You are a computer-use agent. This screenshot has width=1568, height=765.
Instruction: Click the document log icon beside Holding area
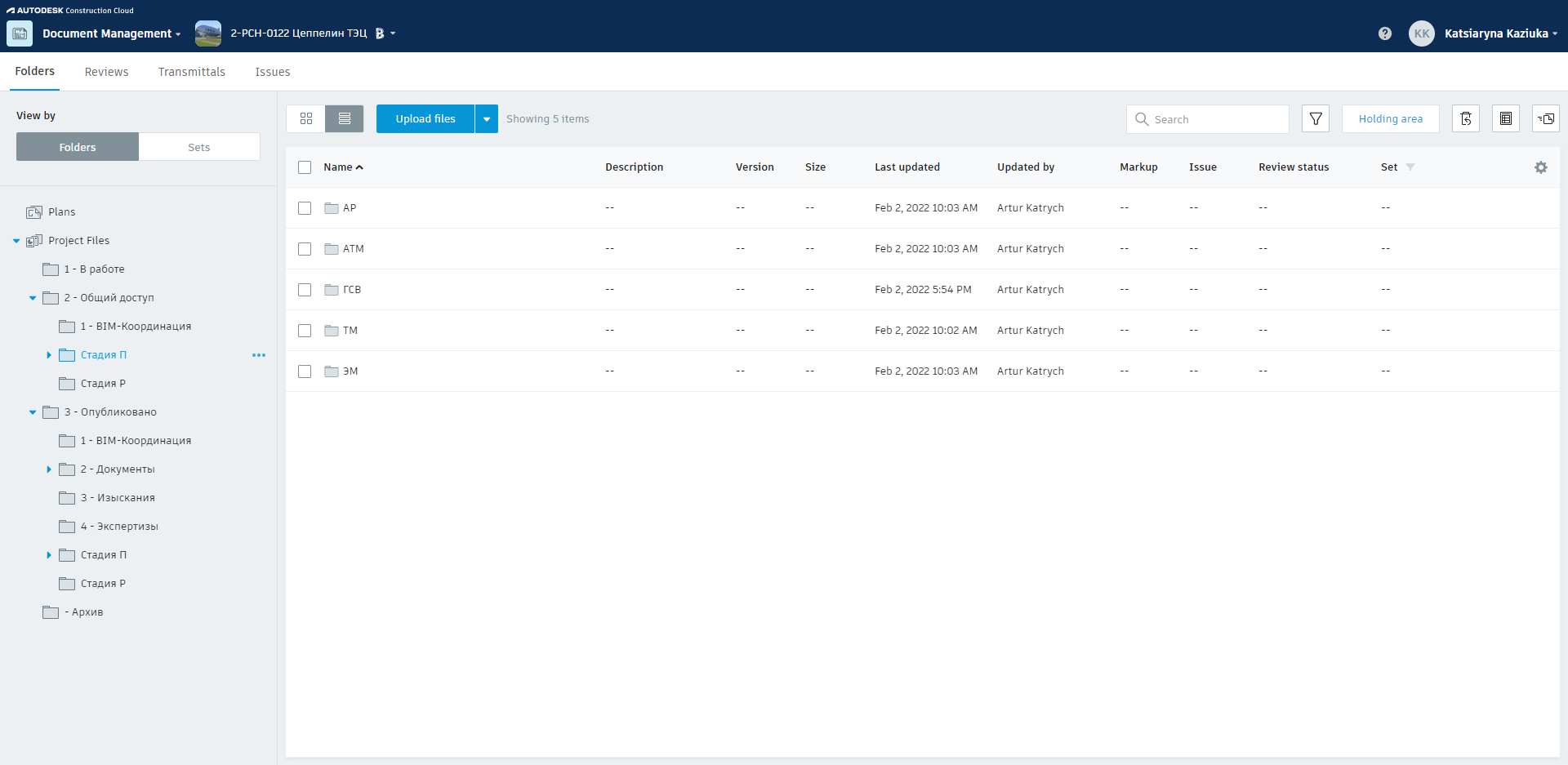point(1466,118)
